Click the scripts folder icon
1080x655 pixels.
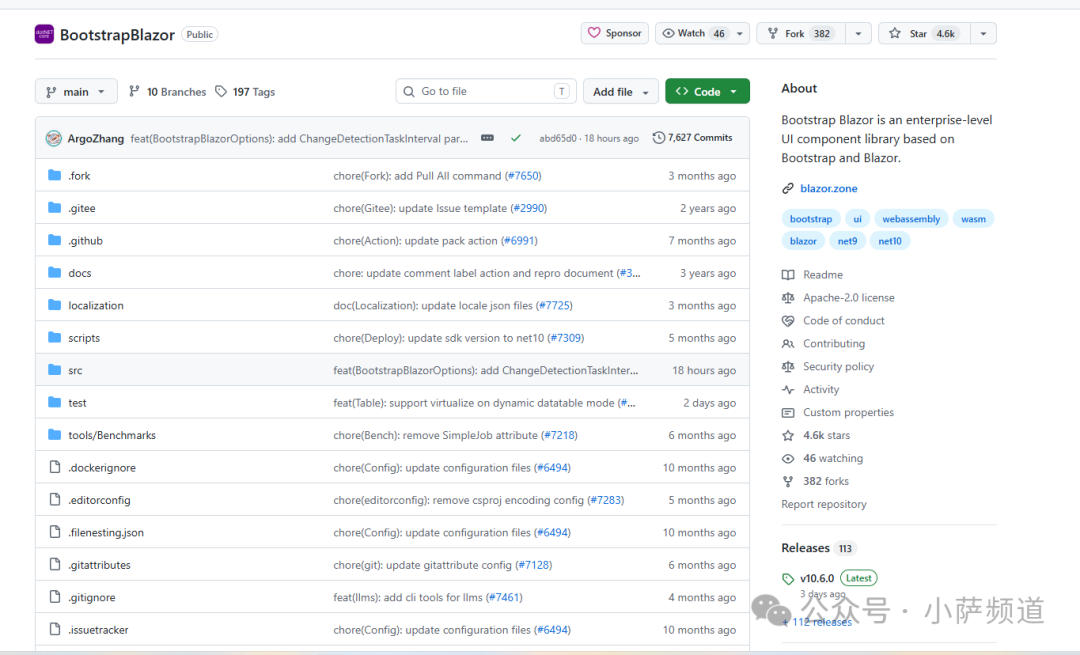coord(54,337)
